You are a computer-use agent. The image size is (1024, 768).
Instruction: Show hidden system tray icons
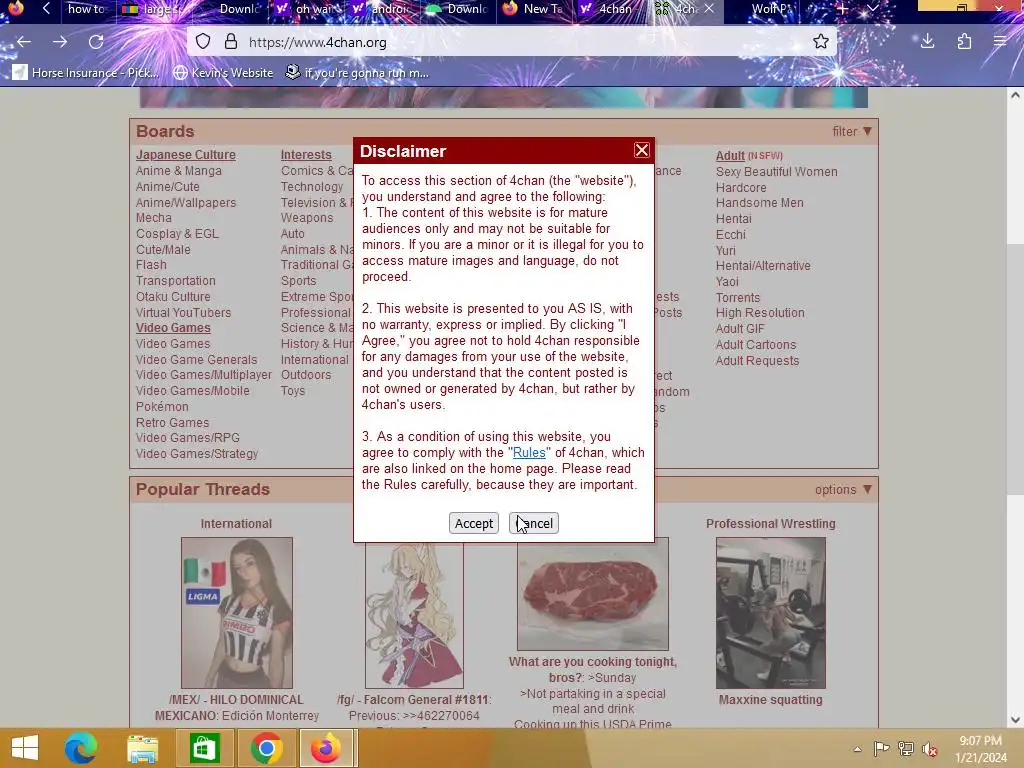[x=857, y=749]
